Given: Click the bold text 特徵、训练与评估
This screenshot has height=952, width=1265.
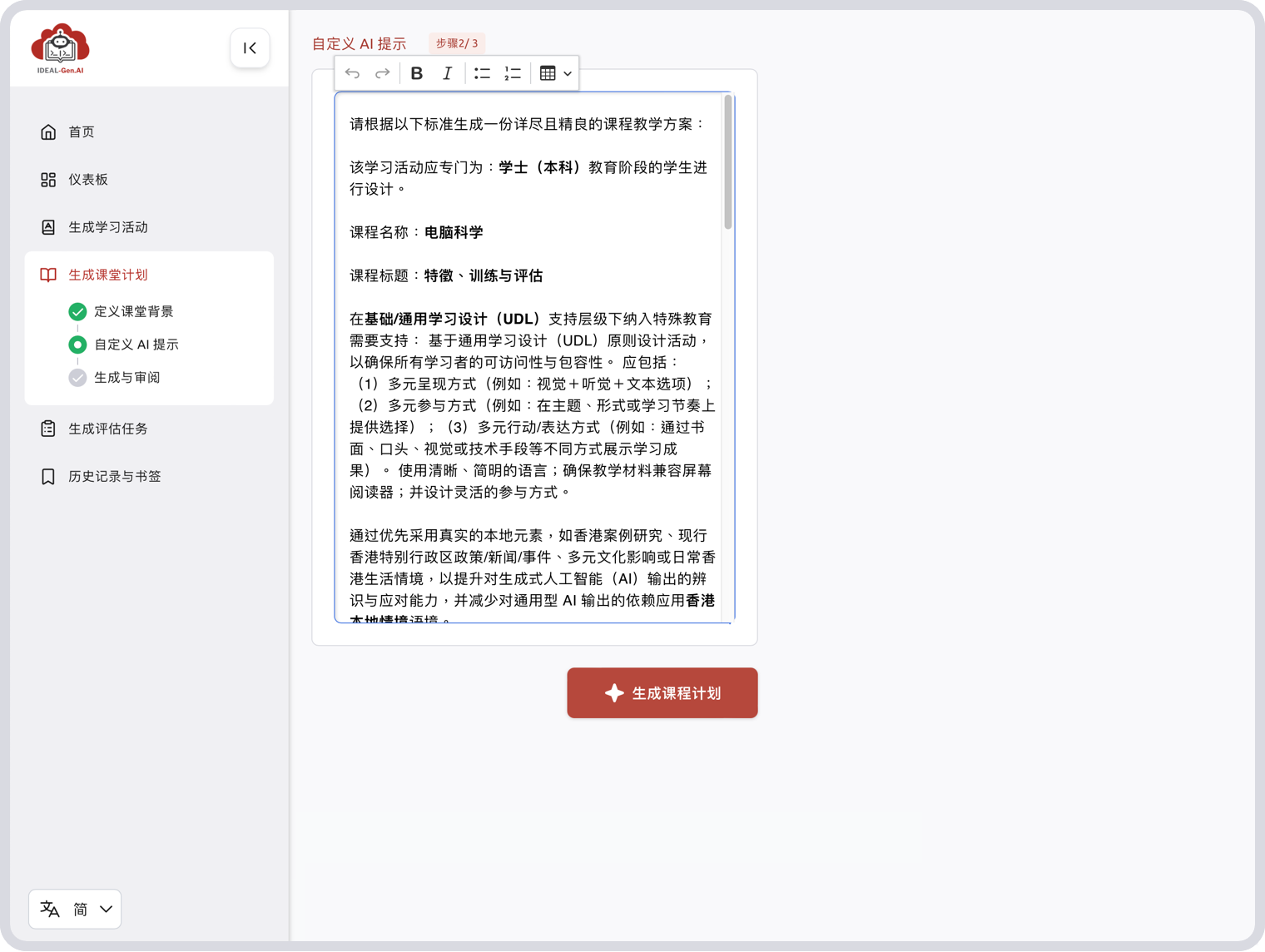Looking at the screenshot, I should (484, 275).
